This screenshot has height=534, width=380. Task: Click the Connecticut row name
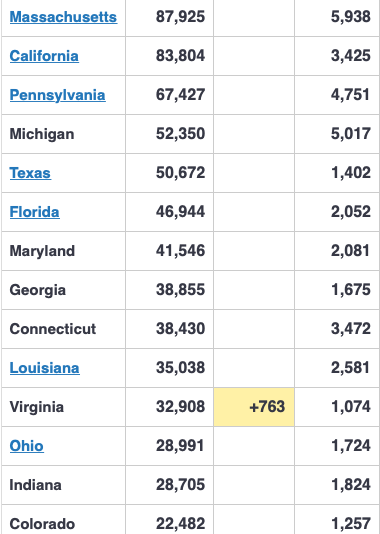tap(53, 329)
